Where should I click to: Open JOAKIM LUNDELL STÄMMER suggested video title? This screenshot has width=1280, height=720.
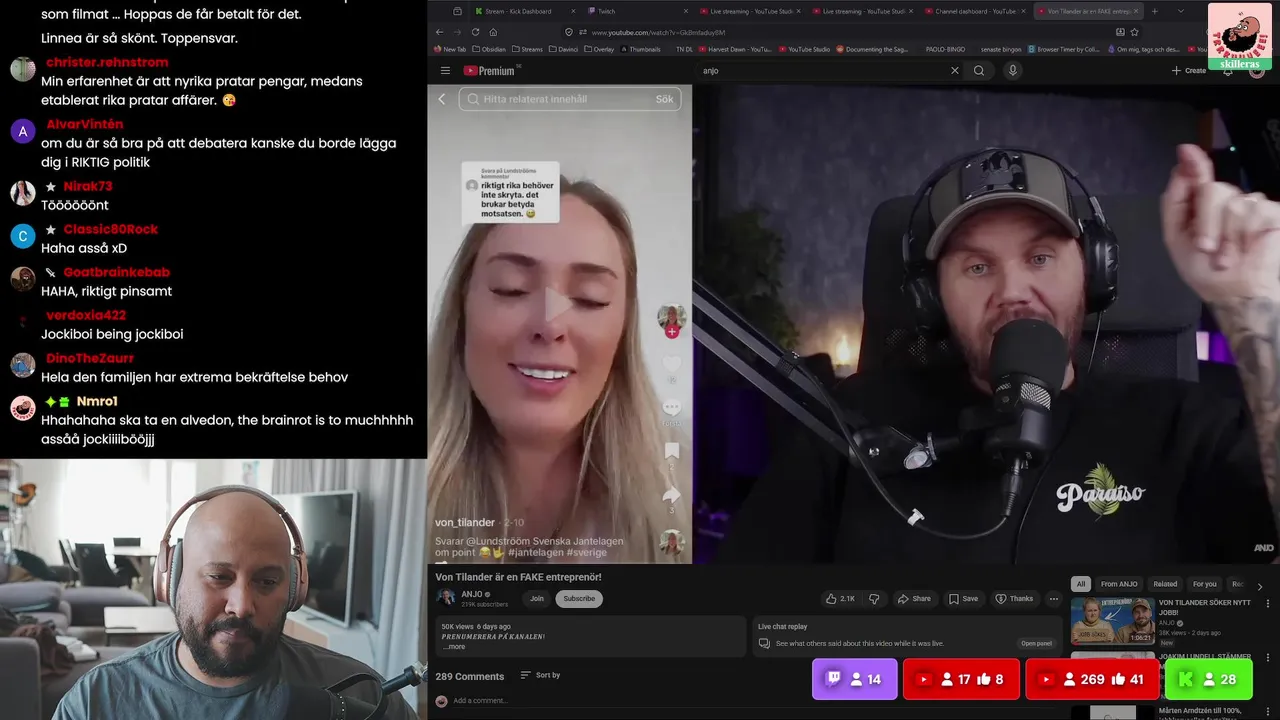point(1205,657)
